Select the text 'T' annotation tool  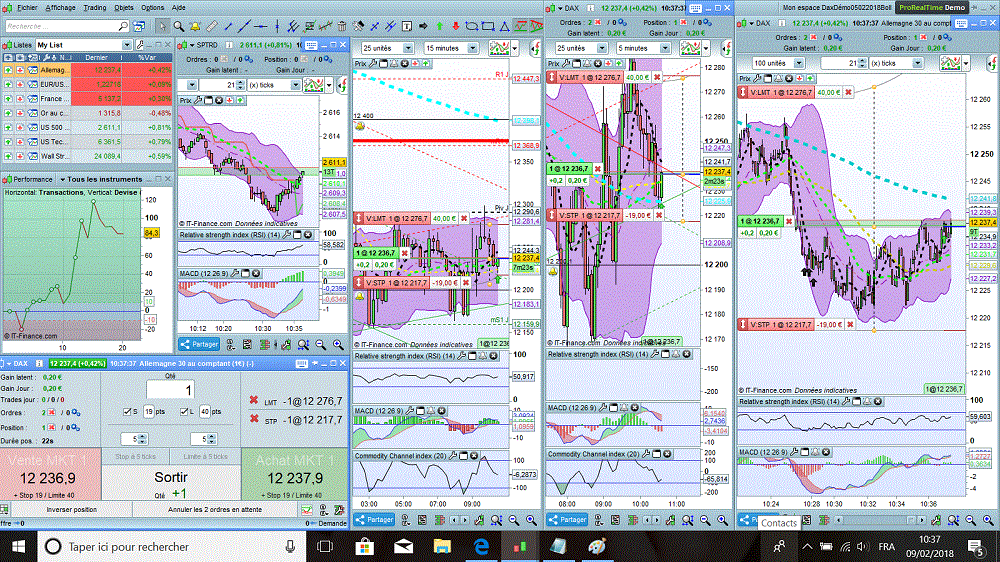(407, 26)
